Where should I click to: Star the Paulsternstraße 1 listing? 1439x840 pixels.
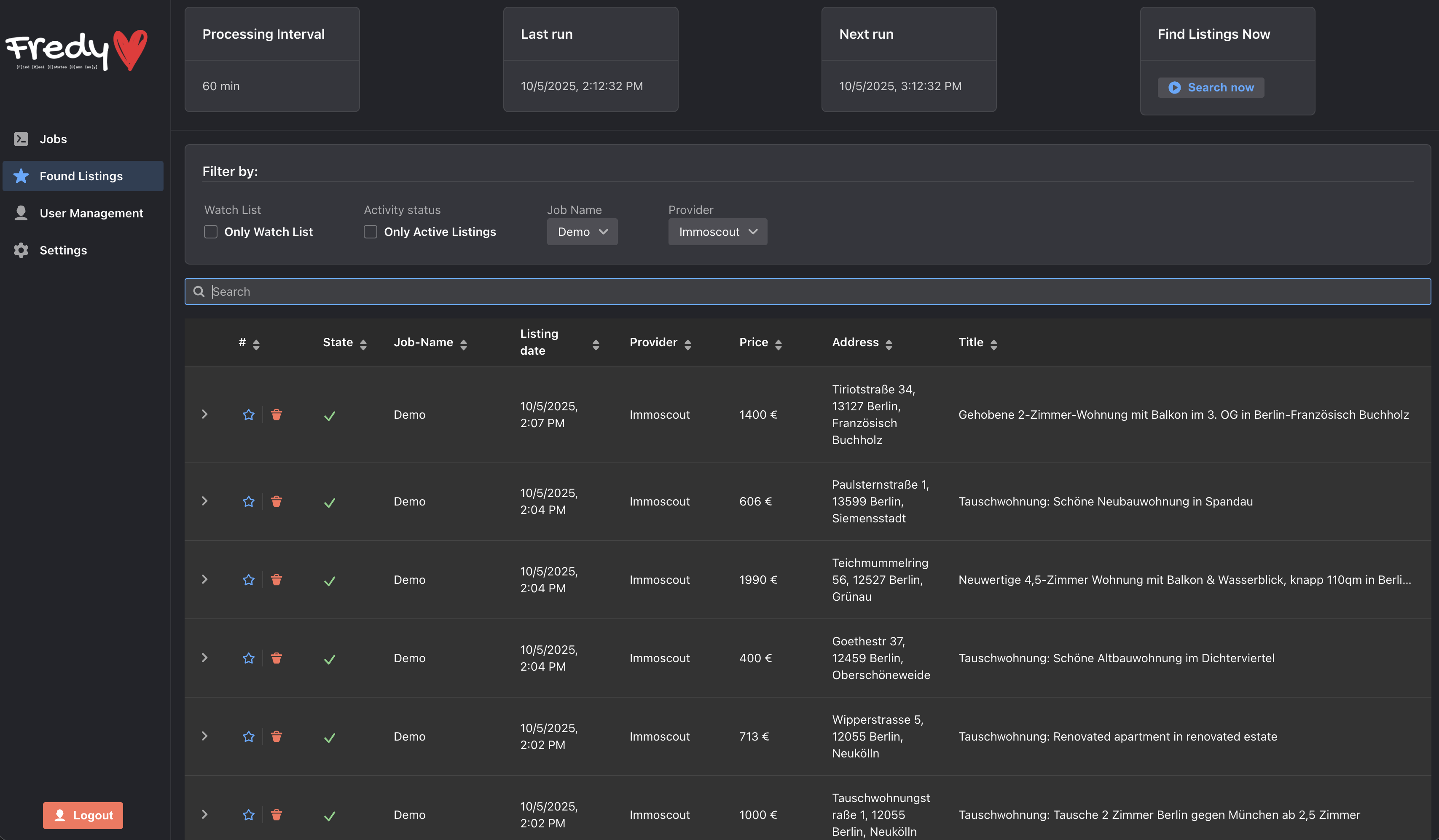click(x=248, y=502)
